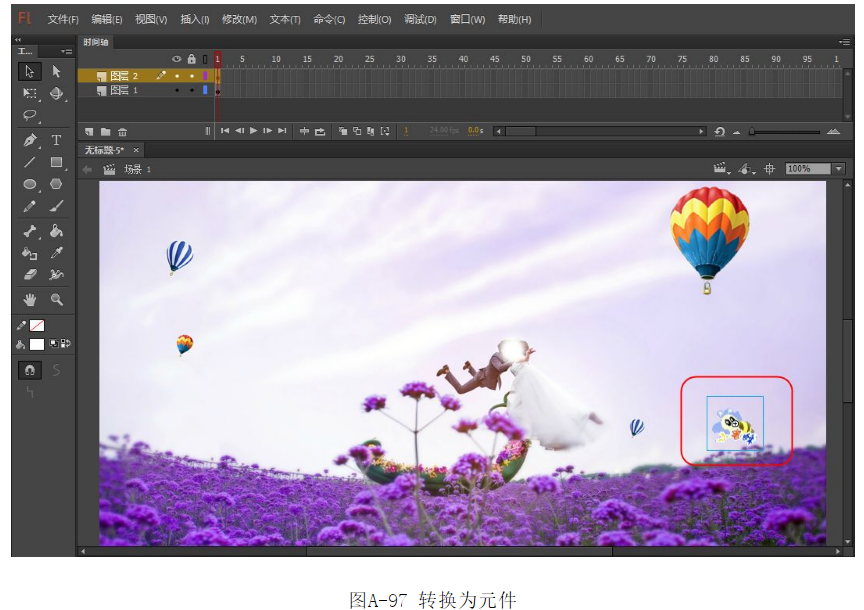Click the fill color swatch
864x610 pixels.
[37, 344]
